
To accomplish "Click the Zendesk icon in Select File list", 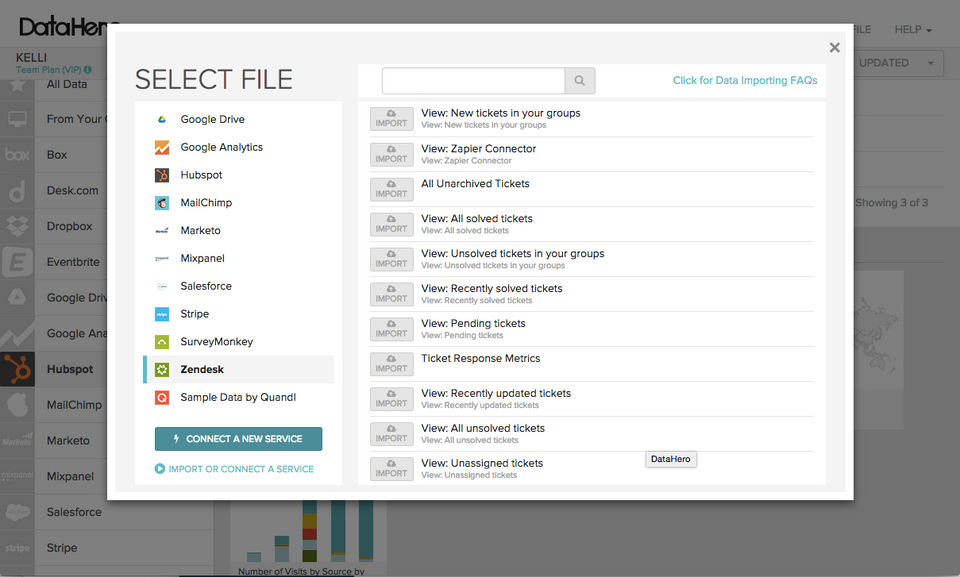I will coord(162,369).
